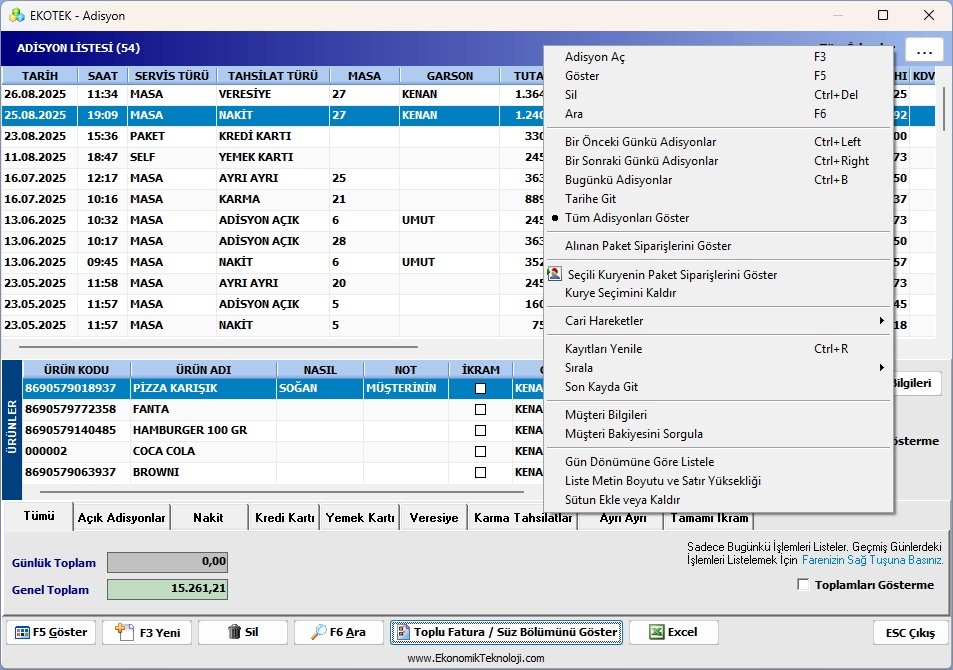The image size is (953, 670).
Task: Check İKRAM box for HAMBURGER 100 GR
Action: point(480,430)
